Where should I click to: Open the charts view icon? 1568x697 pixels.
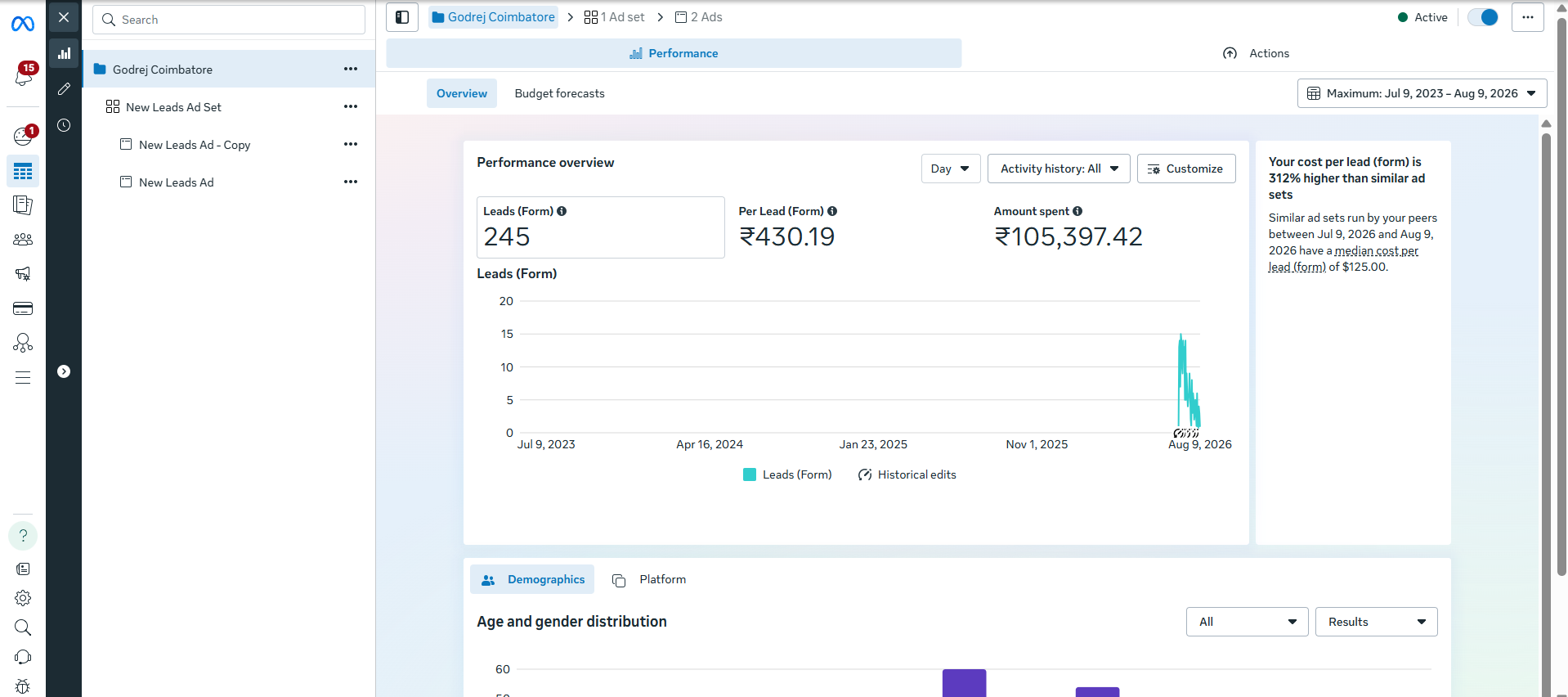pos(64,53)
